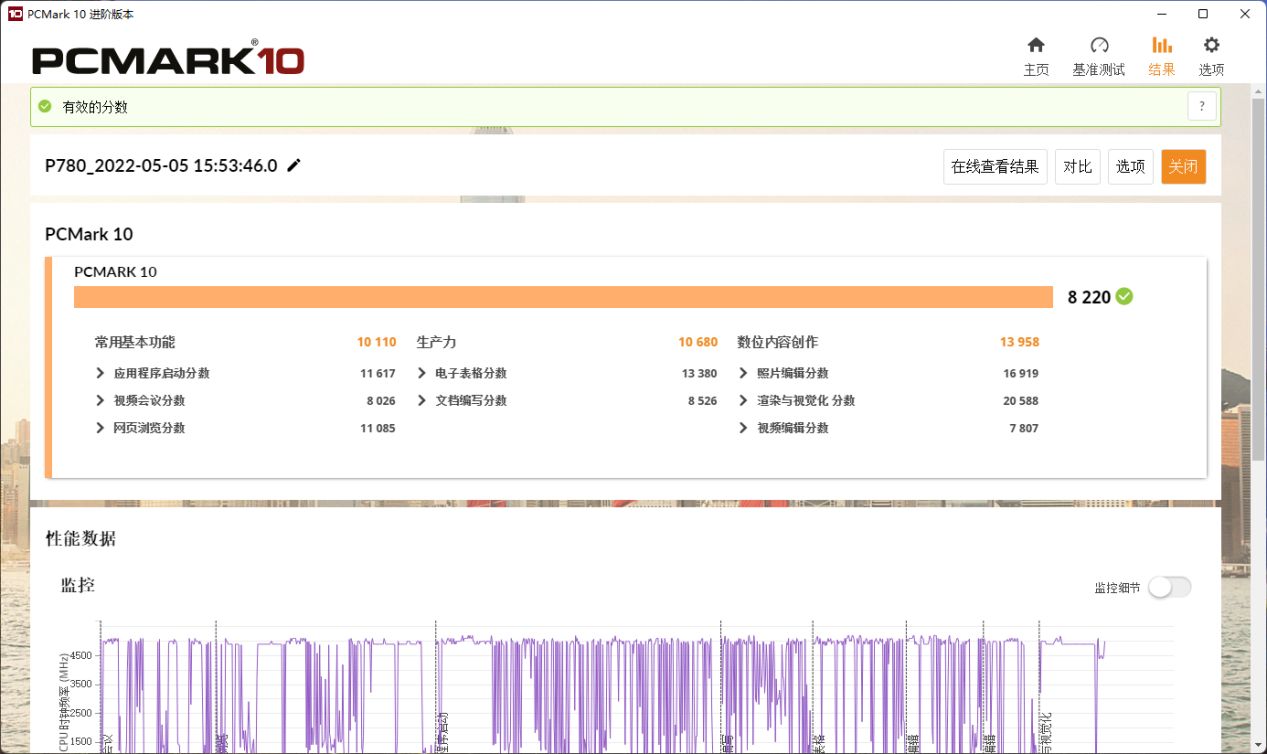Image resolution: width=1267 pixels, height=754 pixels.
Task: Open the 主页 home icon
Action: coord(1036,45)
